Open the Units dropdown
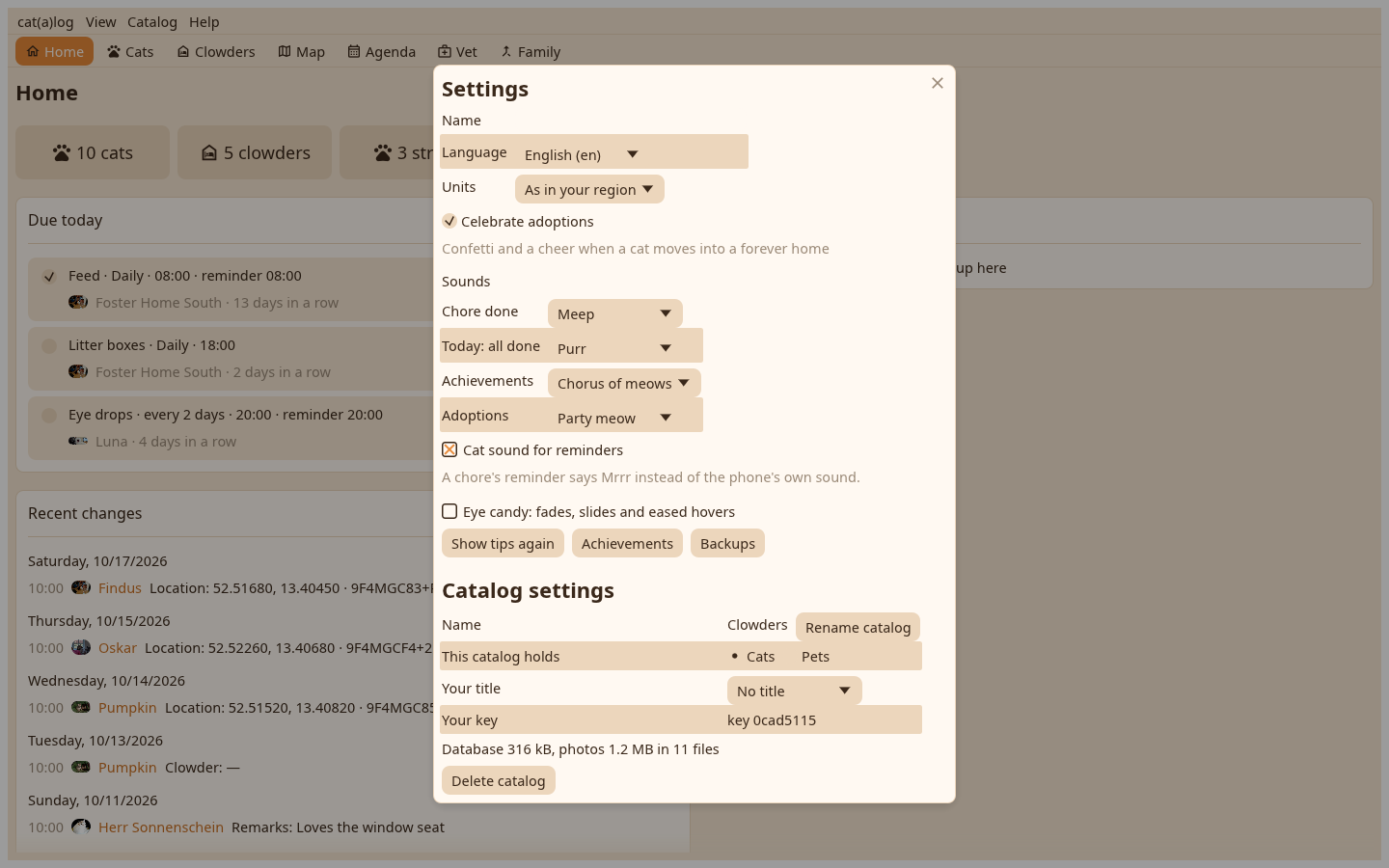 tap(589, 189)
